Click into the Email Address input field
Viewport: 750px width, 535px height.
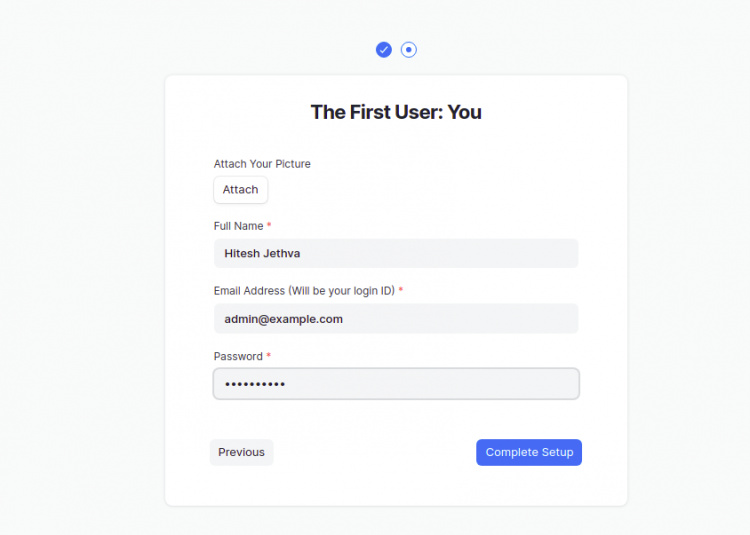point(396,319)
